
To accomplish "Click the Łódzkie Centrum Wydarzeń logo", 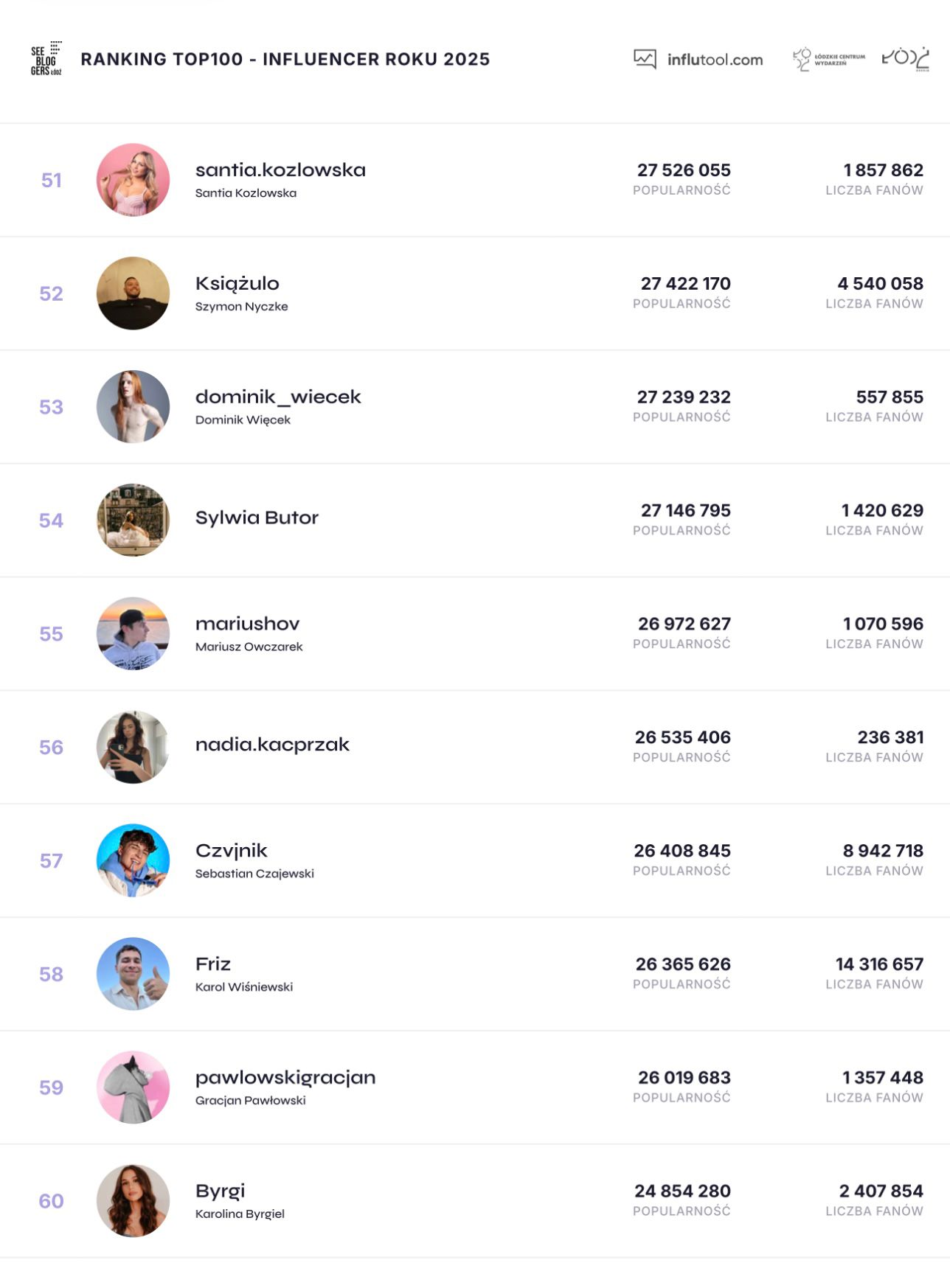I will pos(828,59).
